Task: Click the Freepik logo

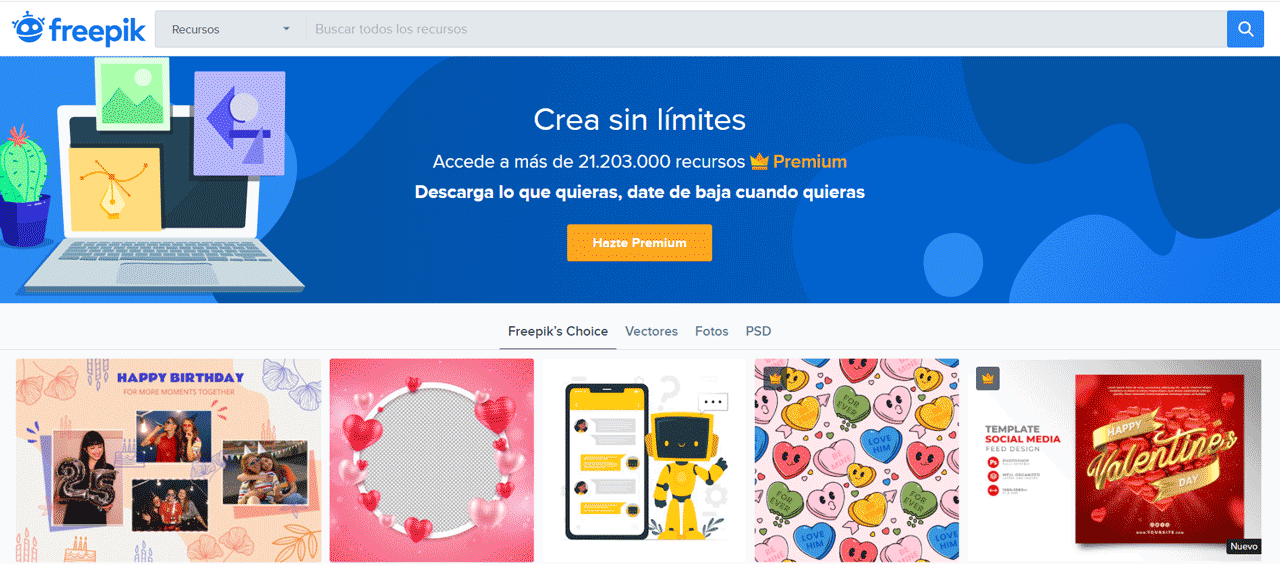Action: tap(79, 29)
